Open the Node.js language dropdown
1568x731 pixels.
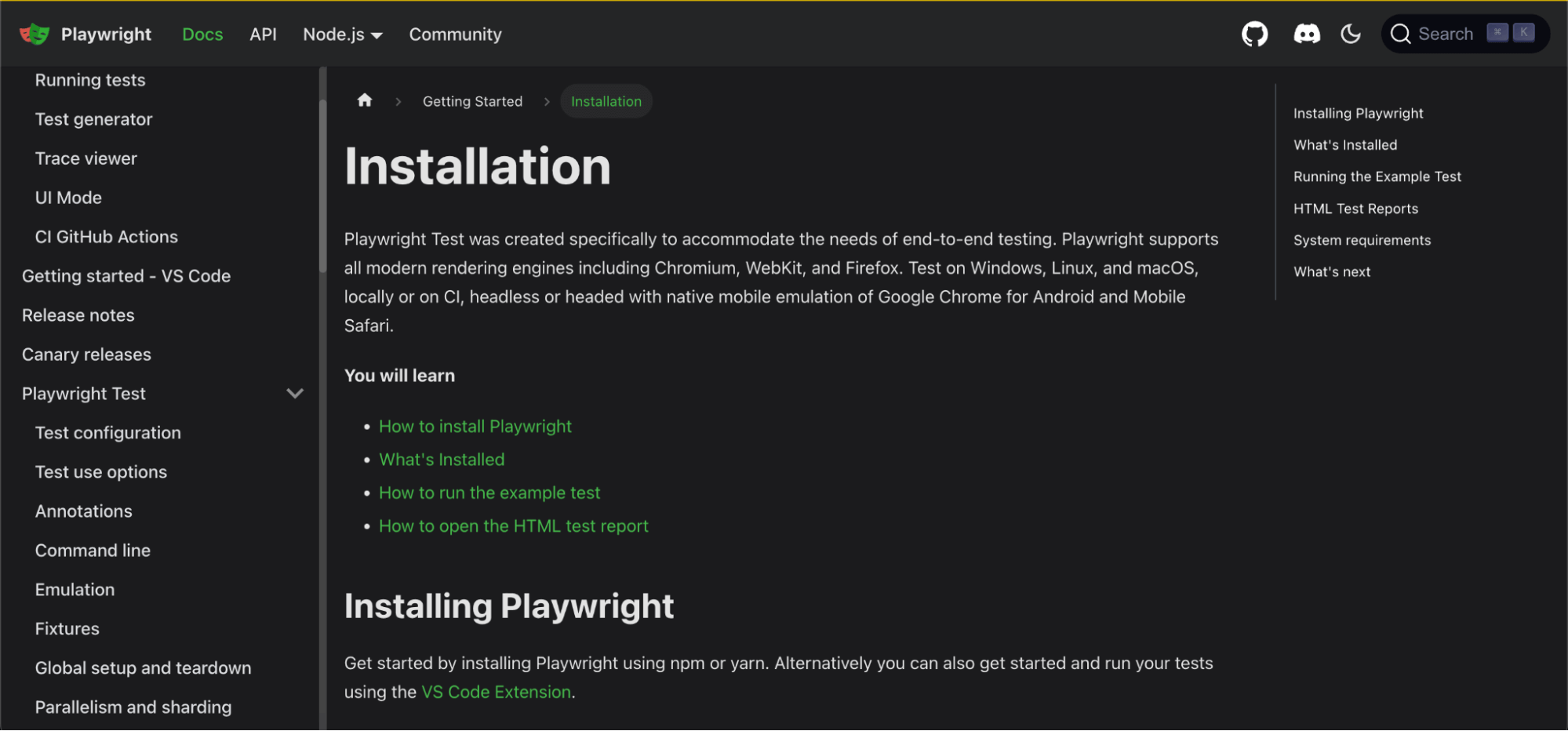click(x=343, y=35)
